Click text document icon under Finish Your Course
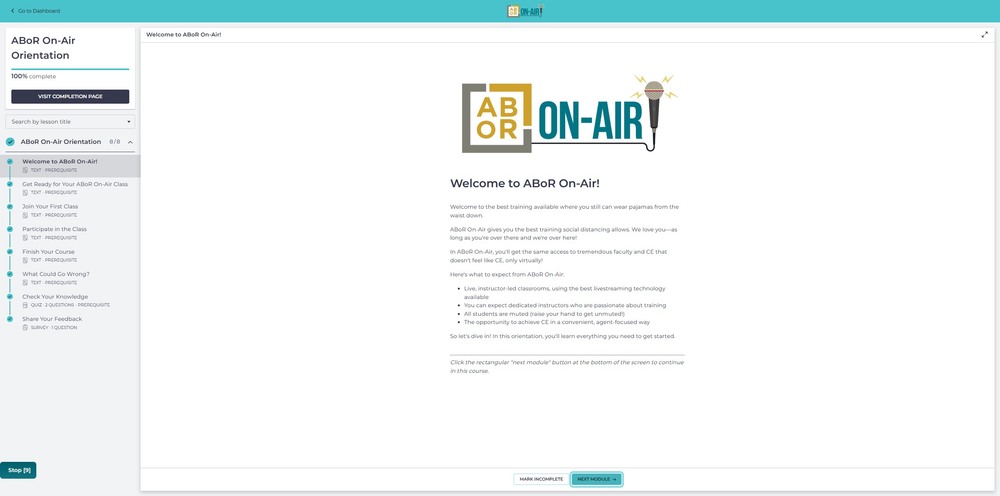The height and width of the screenshot is (496, 1000). 26,260
